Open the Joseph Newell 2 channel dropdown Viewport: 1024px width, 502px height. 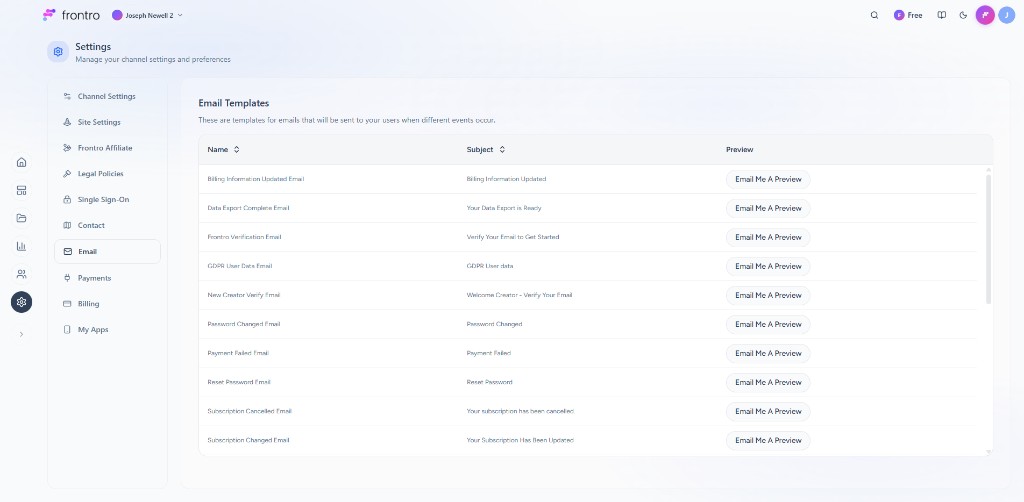point(148,15)
